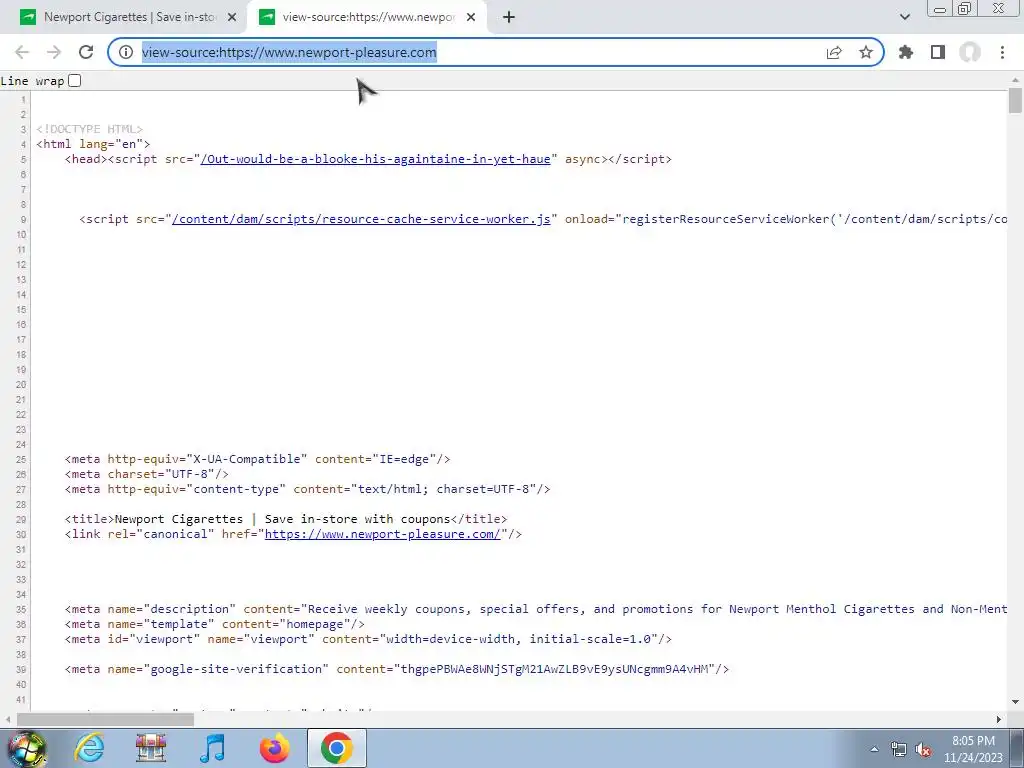Click the scroll right arrow at bottom
1024x768 pixels.
coord(999,720)
